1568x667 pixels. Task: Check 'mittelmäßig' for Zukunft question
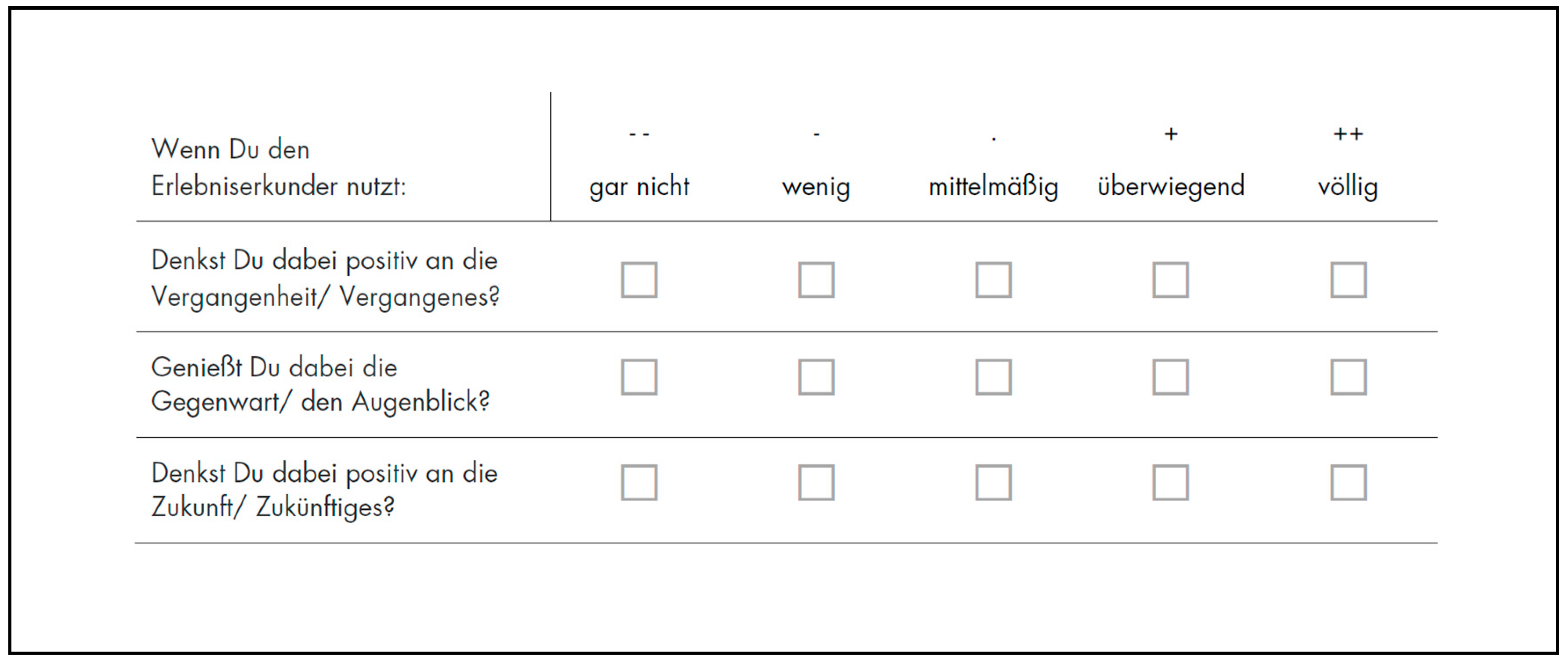tap(993, 482)
